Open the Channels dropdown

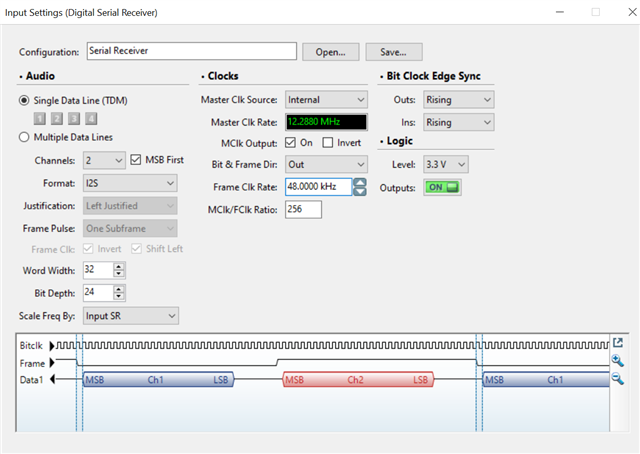(104, 160)
